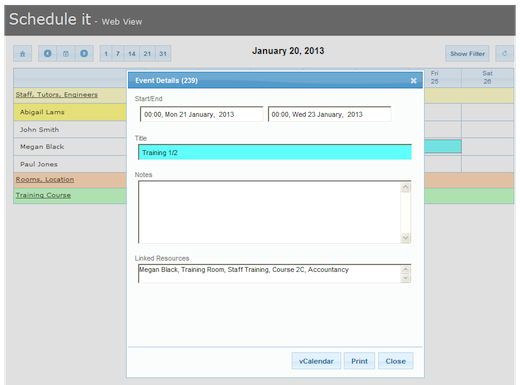Open Staff, Tutors, Engineers group link

57,95
